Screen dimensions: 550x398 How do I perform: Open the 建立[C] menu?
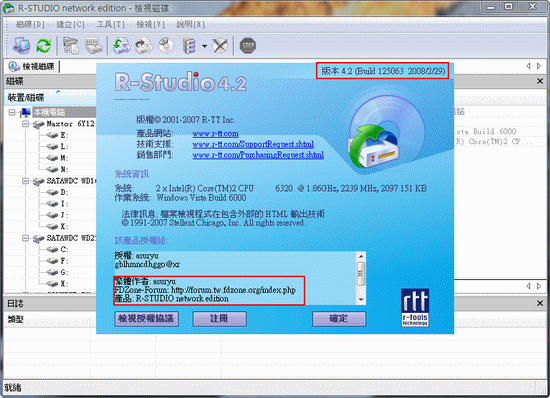pyautogui.click(x=71, y=24)
